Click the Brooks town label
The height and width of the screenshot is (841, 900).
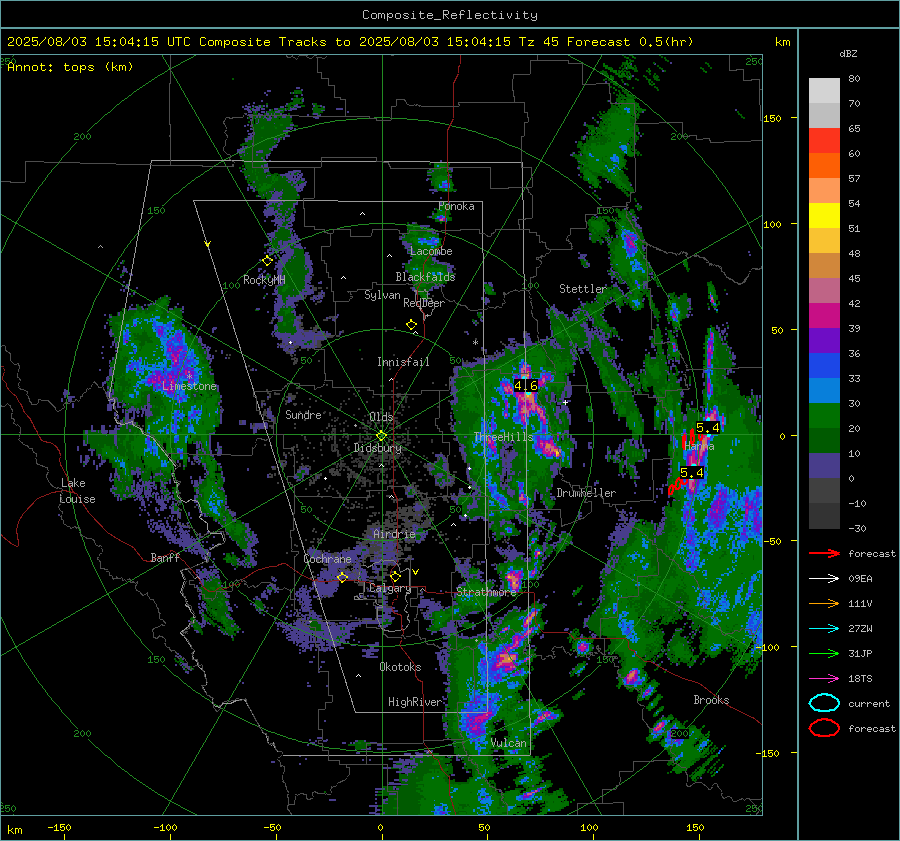click(711, 700)
